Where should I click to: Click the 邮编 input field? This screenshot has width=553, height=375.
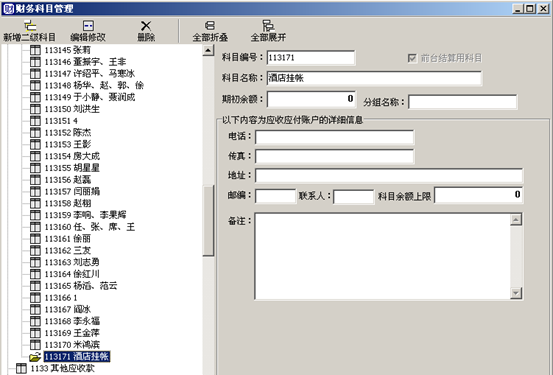275,196
